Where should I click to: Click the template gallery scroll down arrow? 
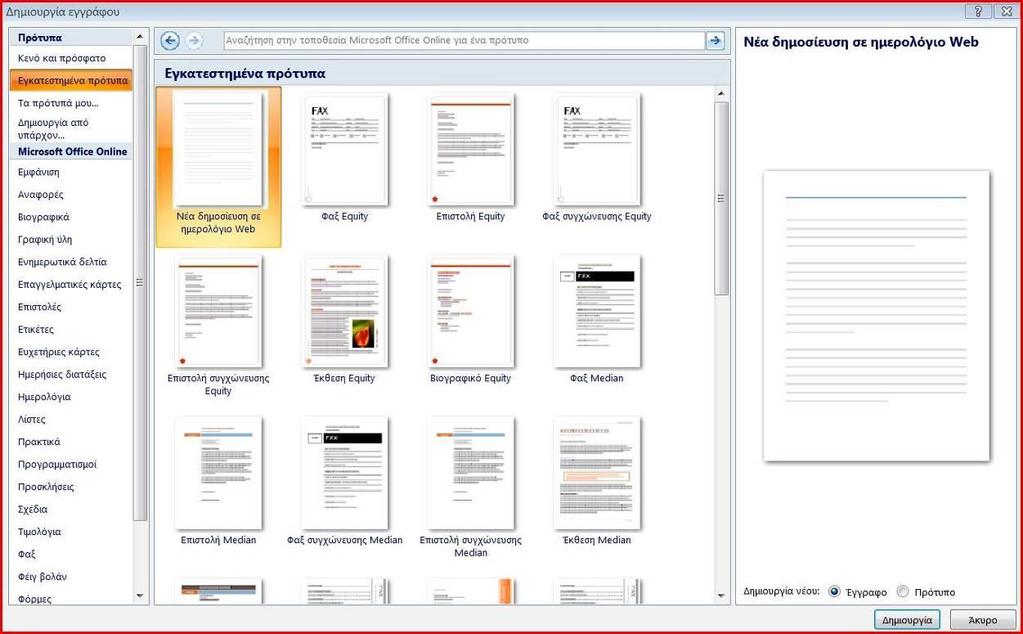point(721,596)
